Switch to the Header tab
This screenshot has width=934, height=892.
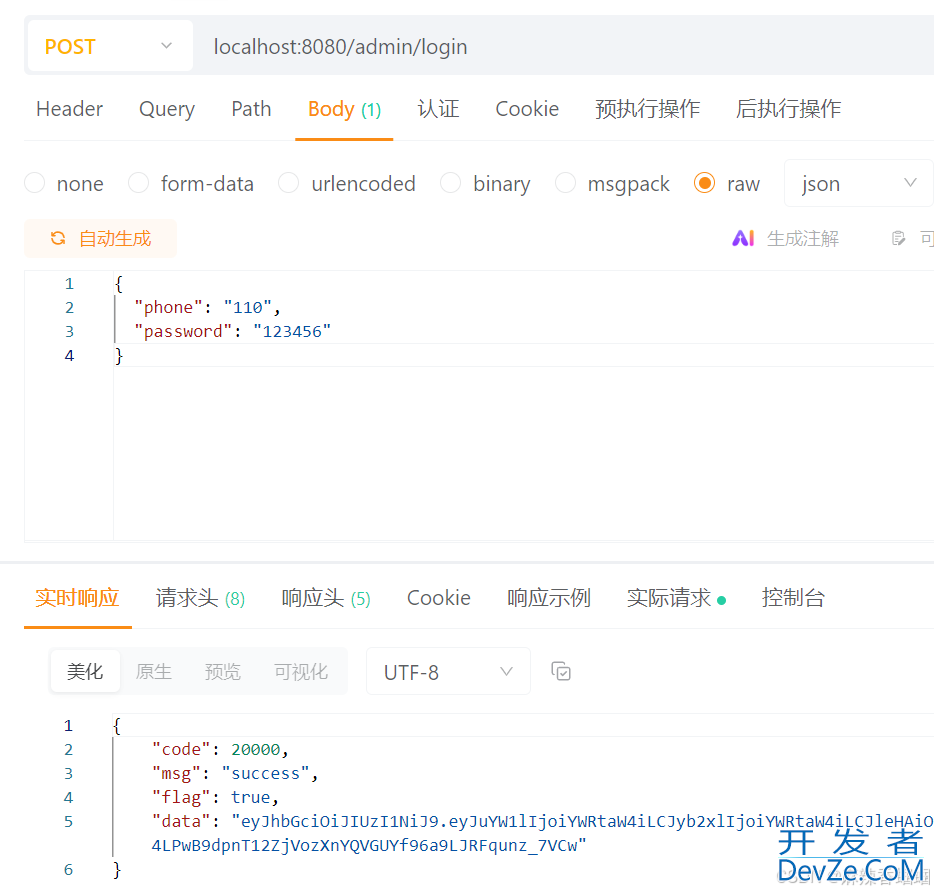[69, 109]
